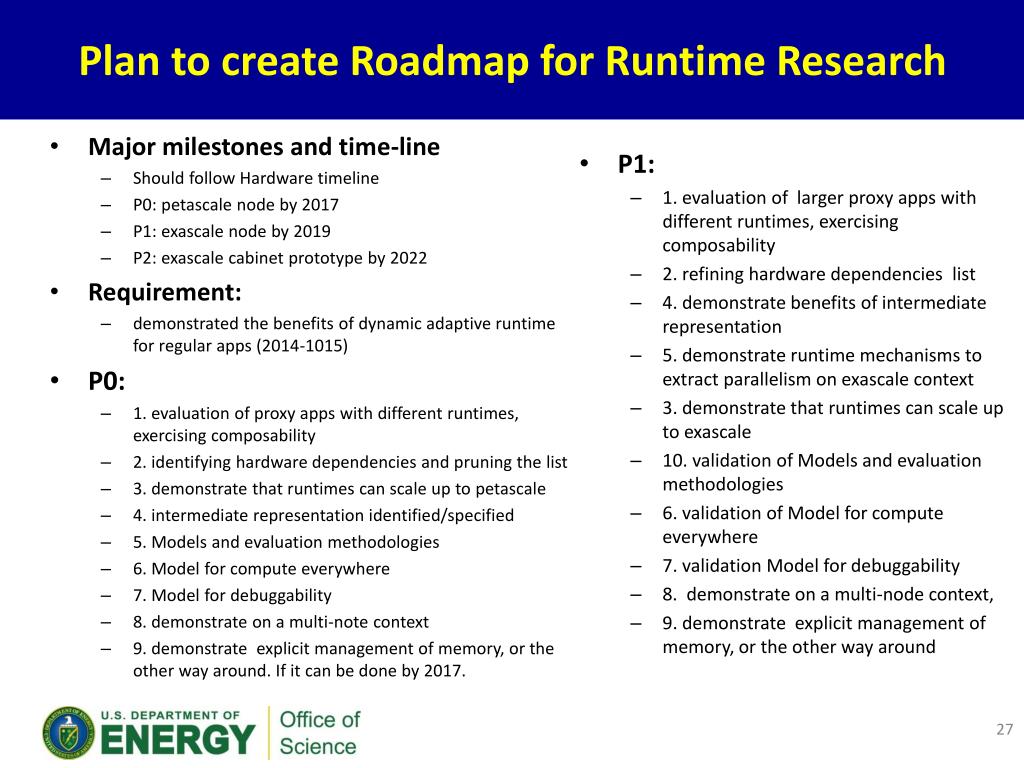Click item demonstrate on a multi-note context
Image resolution: width=1024 pixels, height=768 pixels.
281,622
